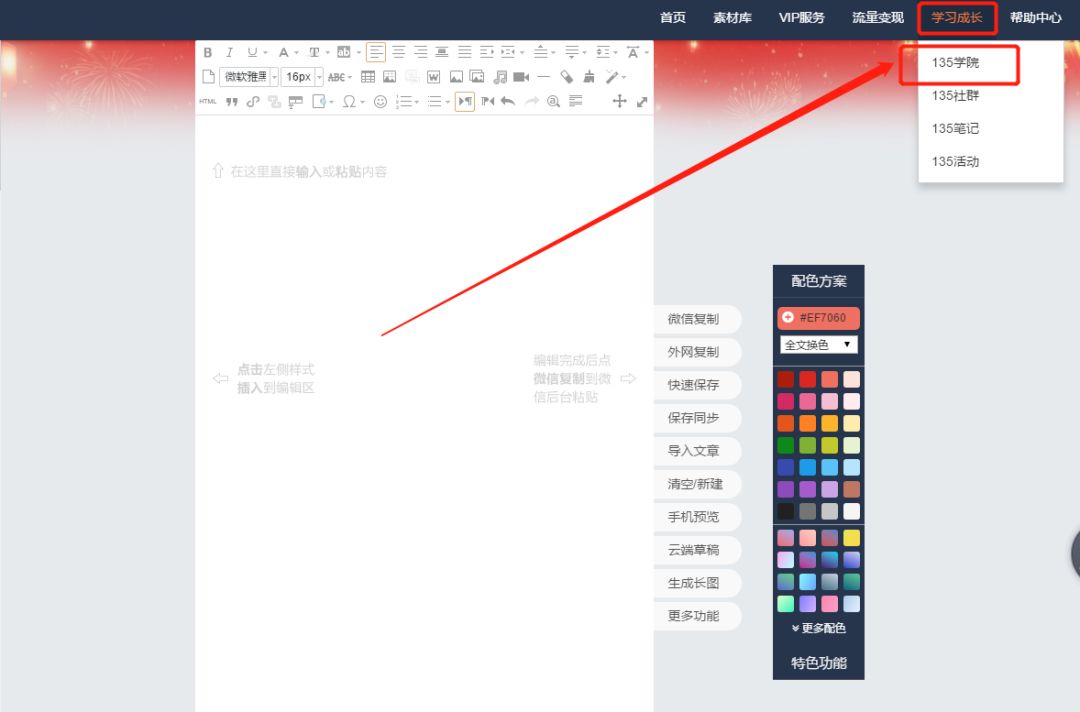Pick the #EF7060 current color button
The width and height of the screenshot is (1080, 712).
pos(818,317)
